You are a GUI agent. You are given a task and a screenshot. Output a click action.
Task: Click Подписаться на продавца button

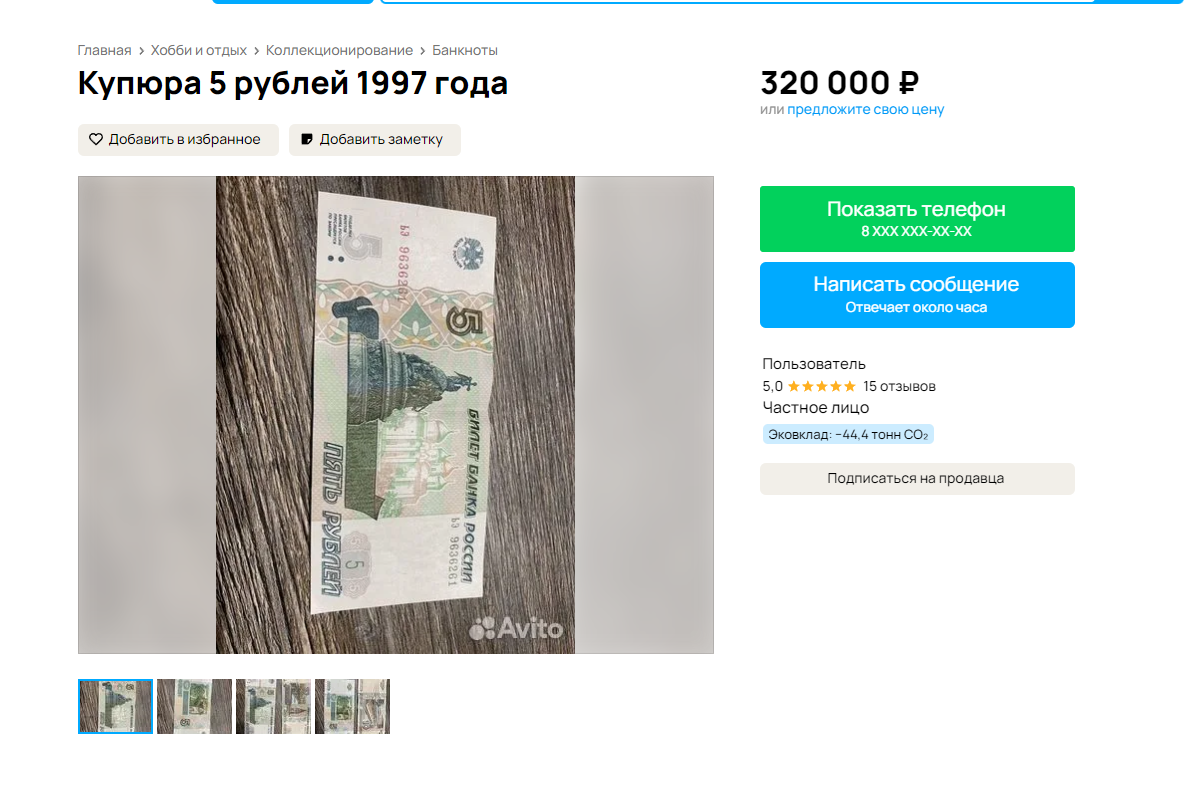point(917,479)
